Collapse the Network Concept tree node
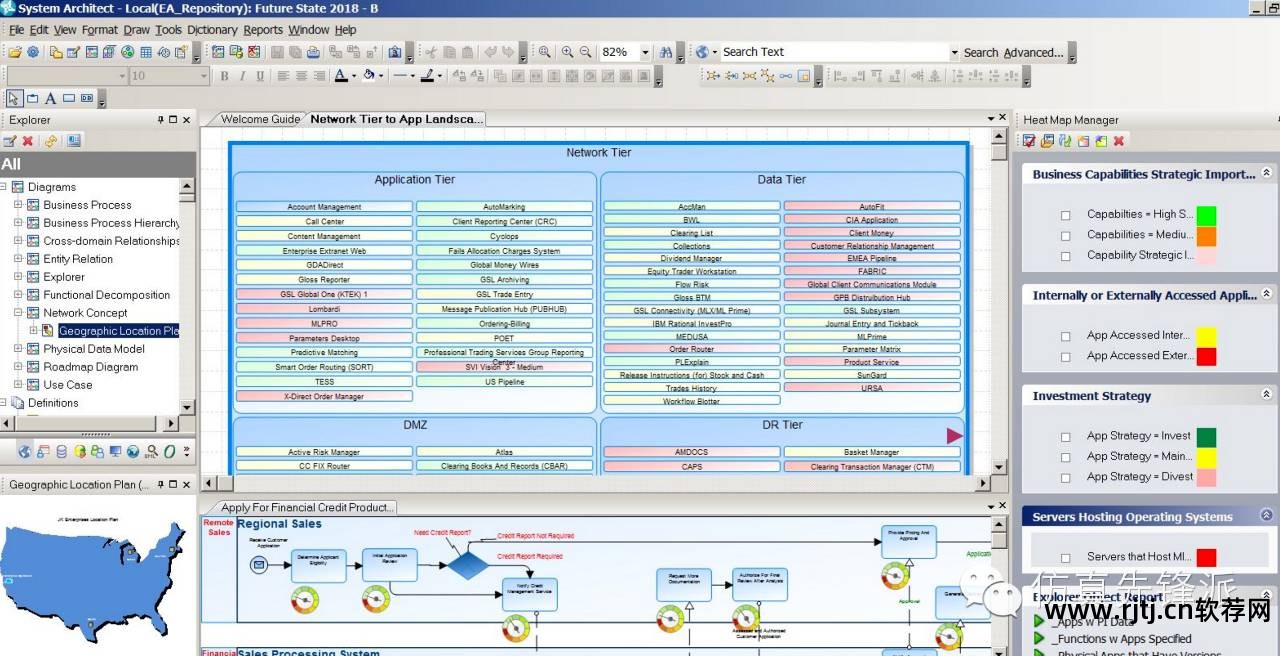The image size is (1280, 656). pos(18,313)
